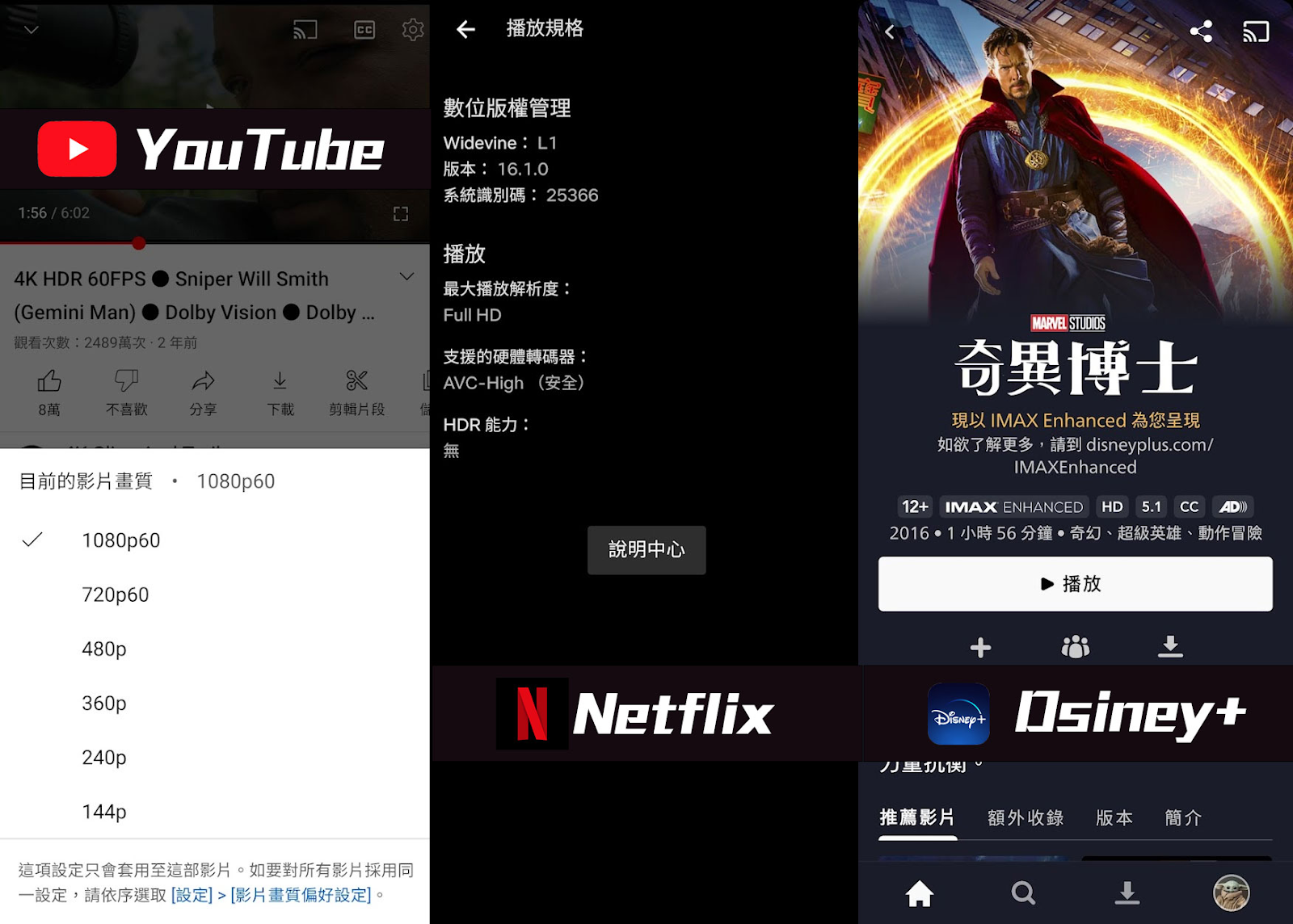Click the 1:56 / 6:02 time display
The height and width of the screenshot is (924, 1293).
(54, 213)
